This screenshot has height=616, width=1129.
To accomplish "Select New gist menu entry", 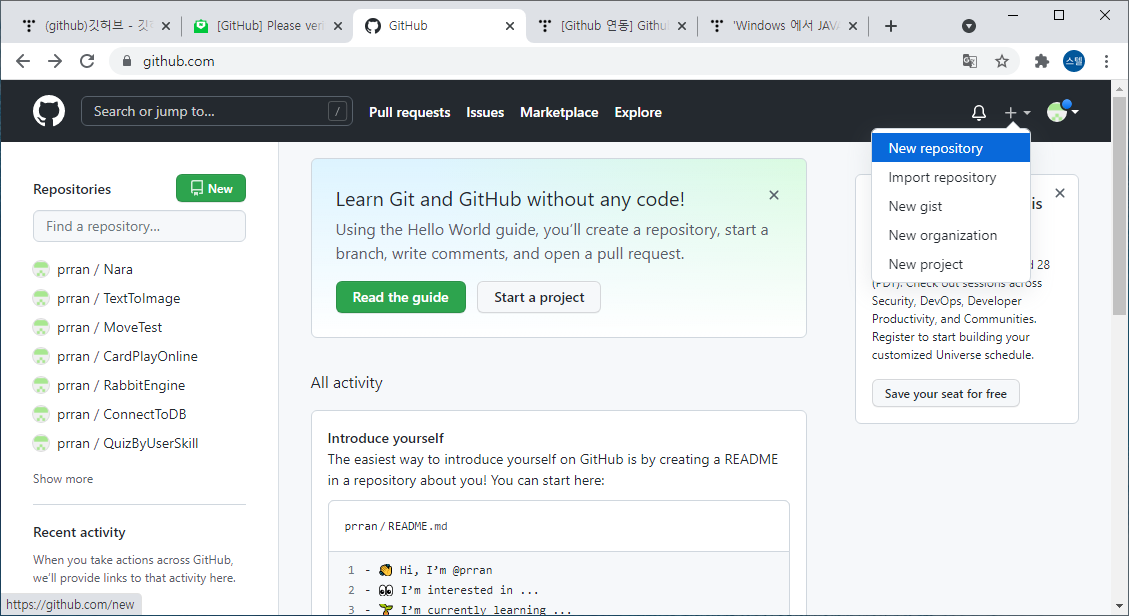I will (x=950, y=207).
